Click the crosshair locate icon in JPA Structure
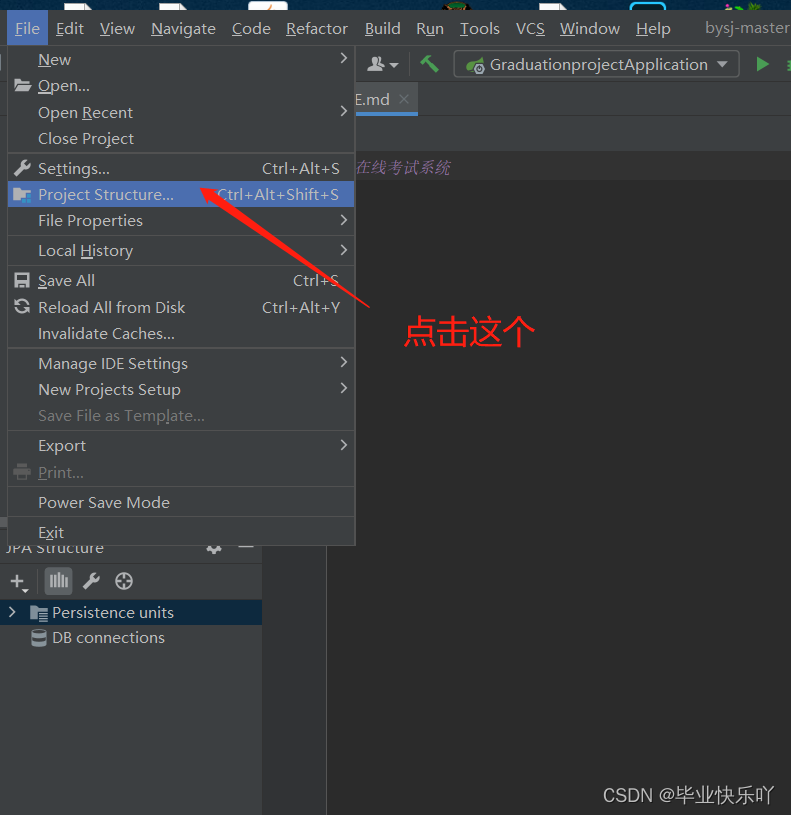The height and width of the screenshot is (815, 791). point(124,581)
